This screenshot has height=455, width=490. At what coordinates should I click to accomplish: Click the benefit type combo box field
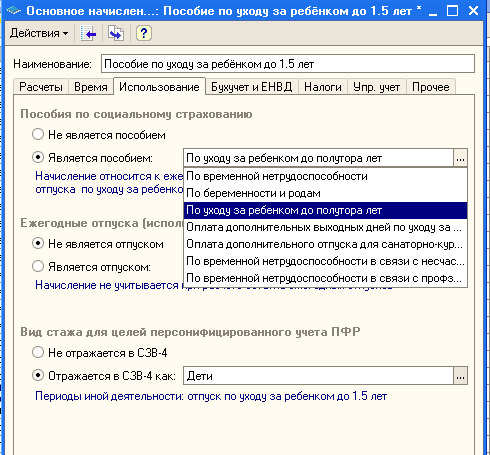pyautogui.click(x=318, y=158)
